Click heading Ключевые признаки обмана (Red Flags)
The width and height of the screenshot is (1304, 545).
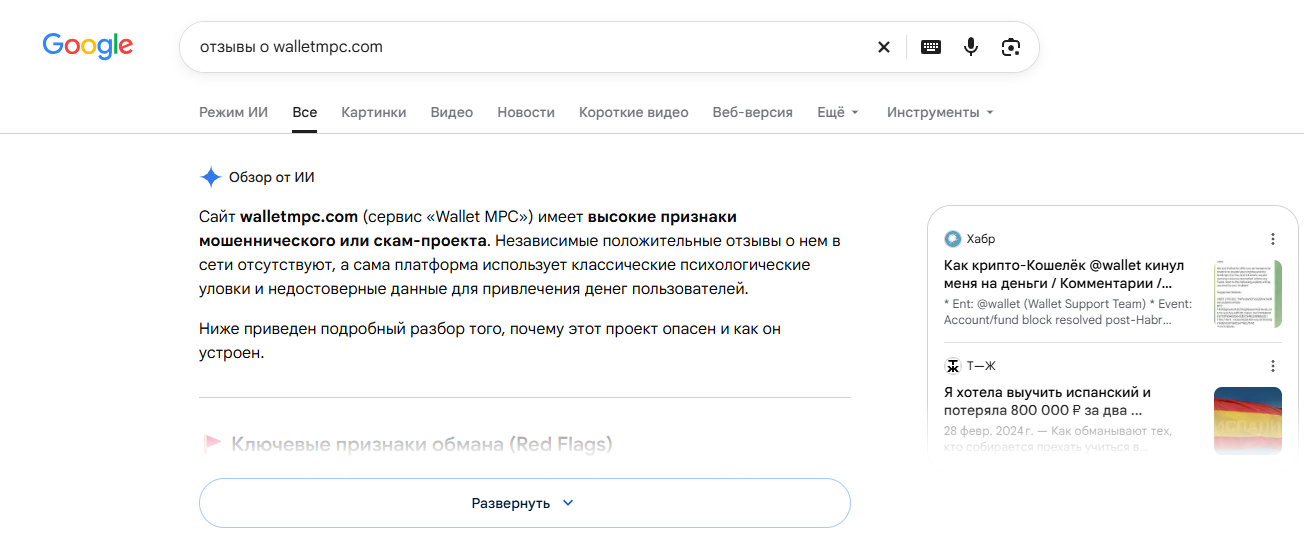point(421,444)
